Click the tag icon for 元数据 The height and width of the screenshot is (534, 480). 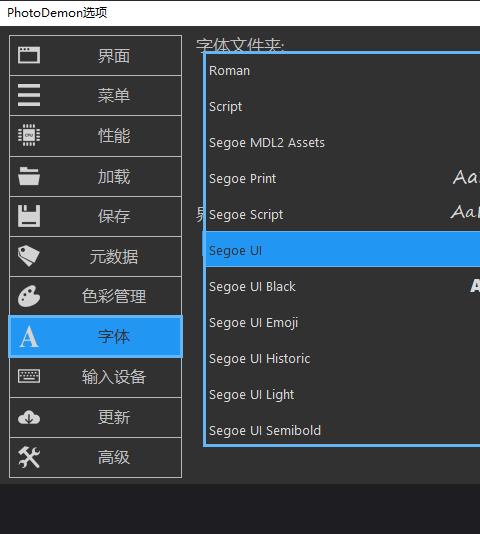coord(29,256)
